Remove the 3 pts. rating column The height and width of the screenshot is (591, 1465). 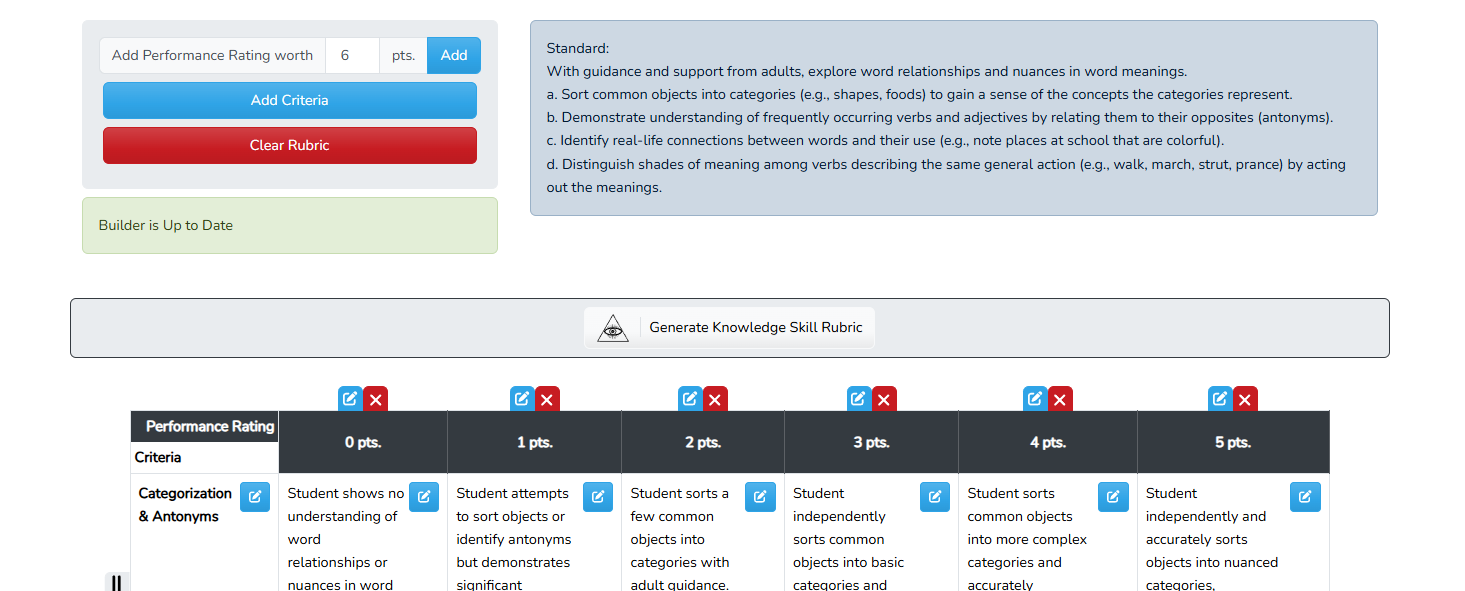pos(884,399)
